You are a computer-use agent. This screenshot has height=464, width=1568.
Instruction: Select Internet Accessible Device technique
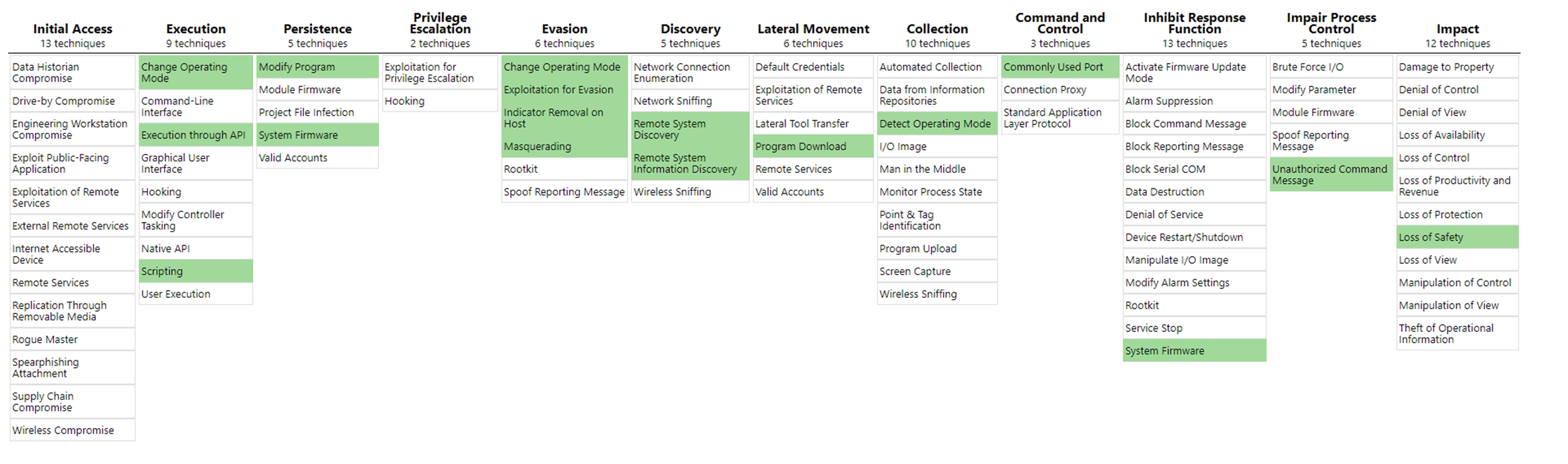(x=72, y=254)
